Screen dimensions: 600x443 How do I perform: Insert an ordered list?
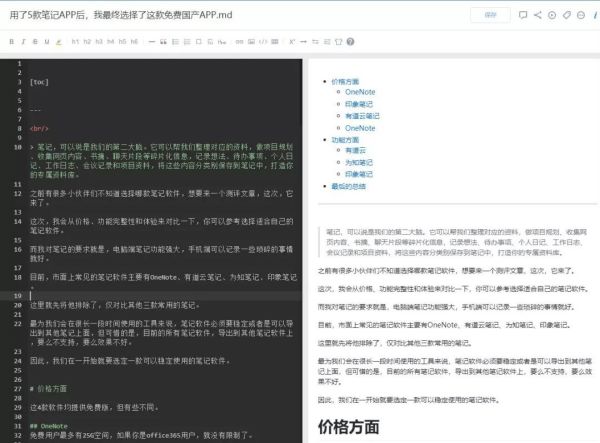point(187,42)
